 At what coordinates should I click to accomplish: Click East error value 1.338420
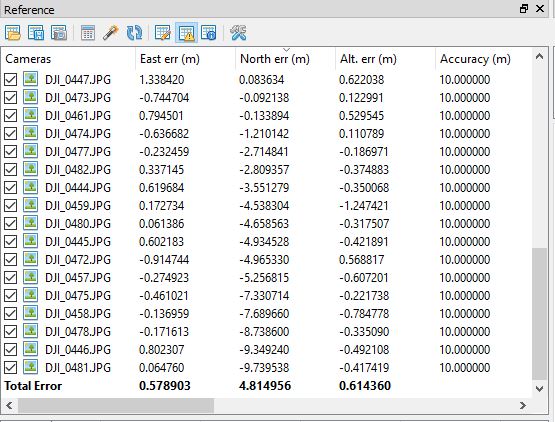[x=162, y=80]
